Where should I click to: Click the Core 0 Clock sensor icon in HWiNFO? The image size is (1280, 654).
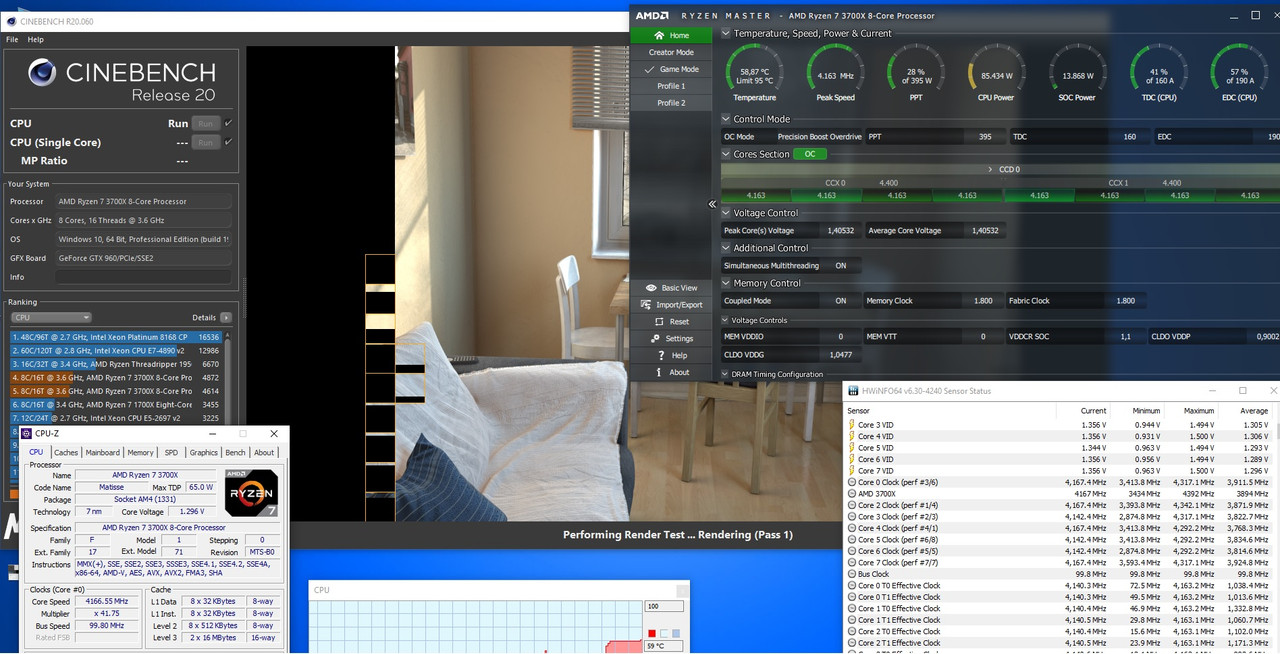(x=851, y=482)
